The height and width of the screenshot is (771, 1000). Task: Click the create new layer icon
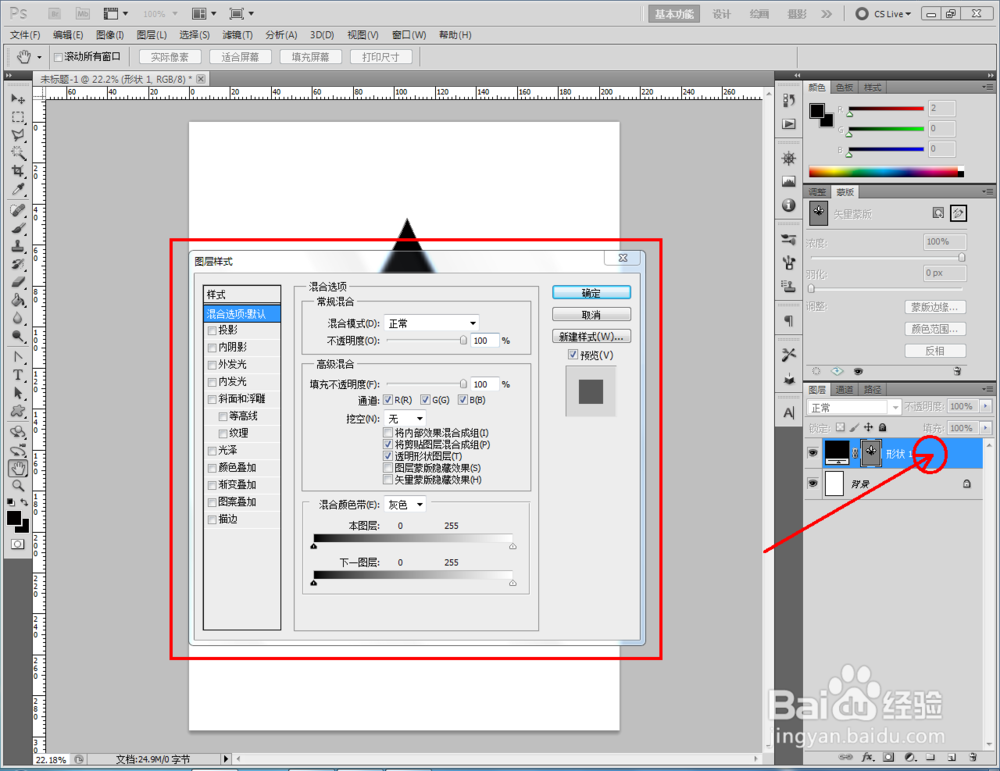(950, 758)
